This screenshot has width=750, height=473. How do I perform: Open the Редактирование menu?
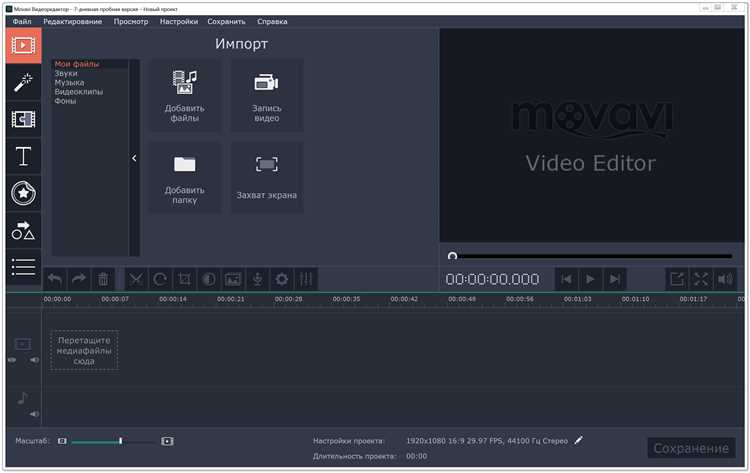pos(72,21)
